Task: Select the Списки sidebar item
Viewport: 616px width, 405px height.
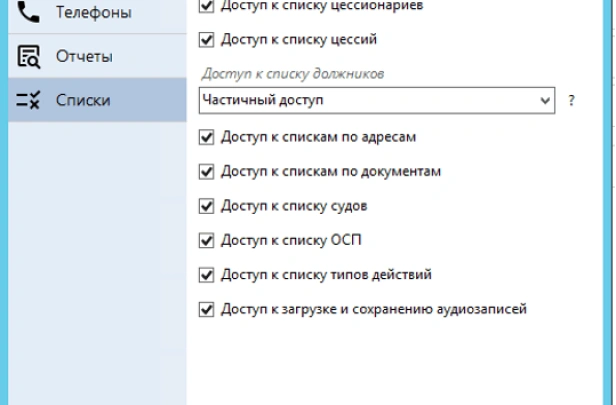Action: (x=82, y=100)
